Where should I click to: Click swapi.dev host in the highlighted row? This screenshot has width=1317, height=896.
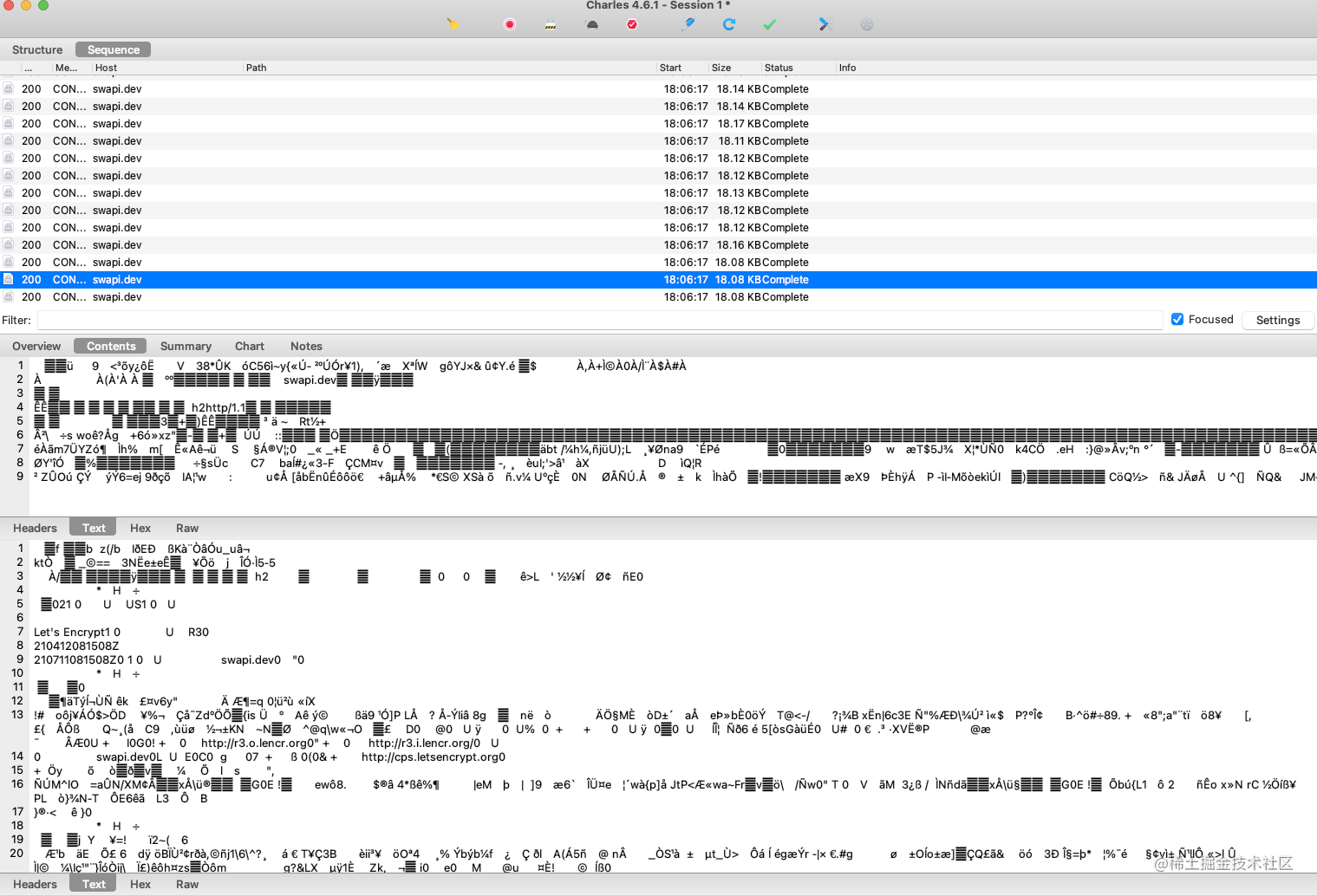(117, 279)
